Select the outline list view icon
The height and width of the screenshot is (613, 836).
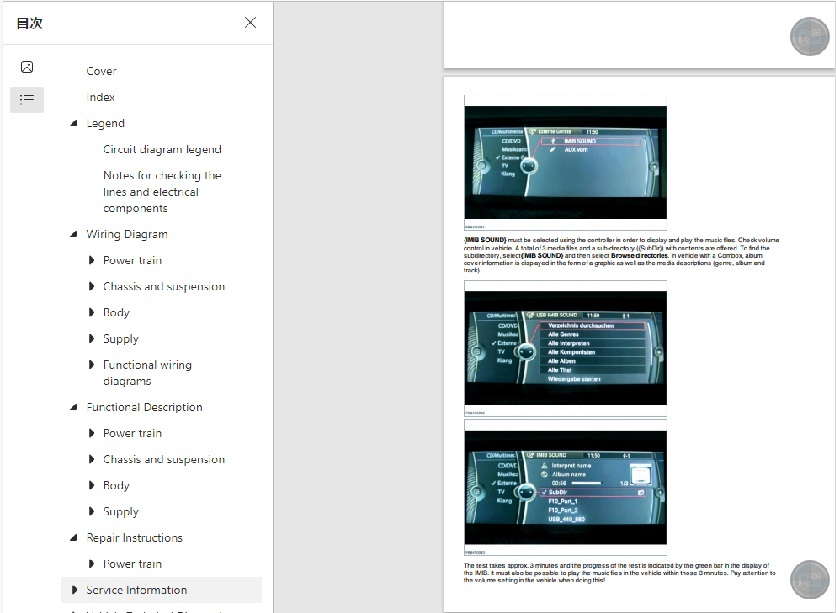tap(27, 99)
